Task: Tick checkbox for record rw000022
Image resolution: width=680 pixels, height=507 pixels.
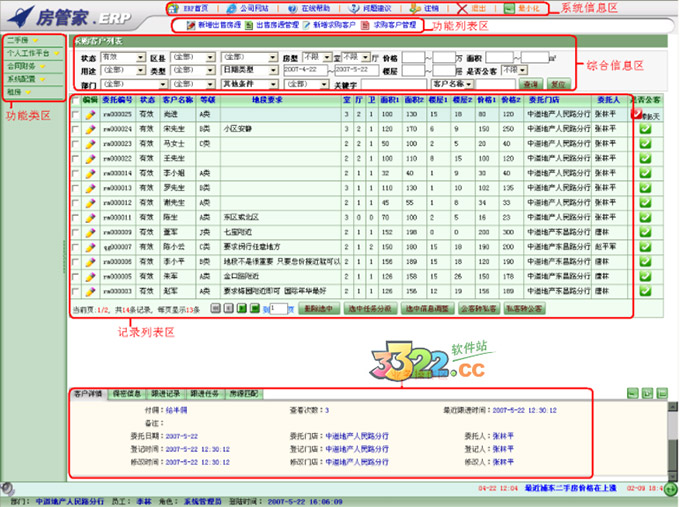Action: click(x=76, y=159)
